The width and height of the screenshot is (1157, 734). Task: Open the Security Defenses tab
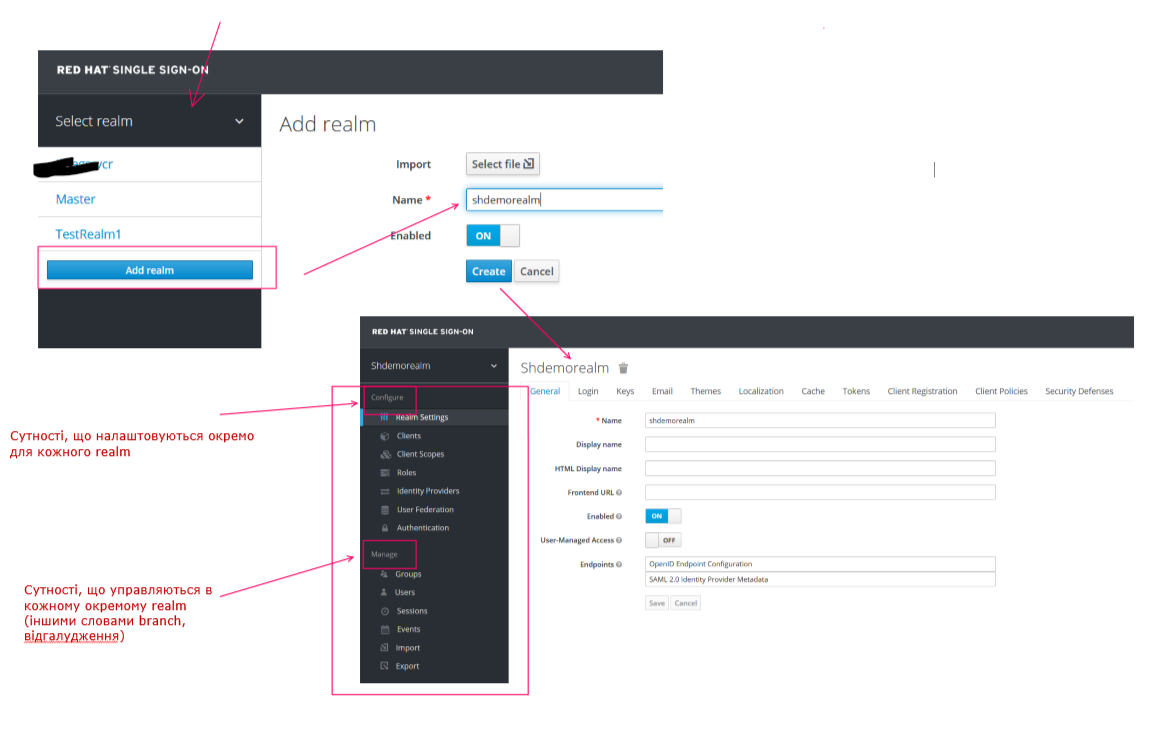click(x=1079, y=391)
